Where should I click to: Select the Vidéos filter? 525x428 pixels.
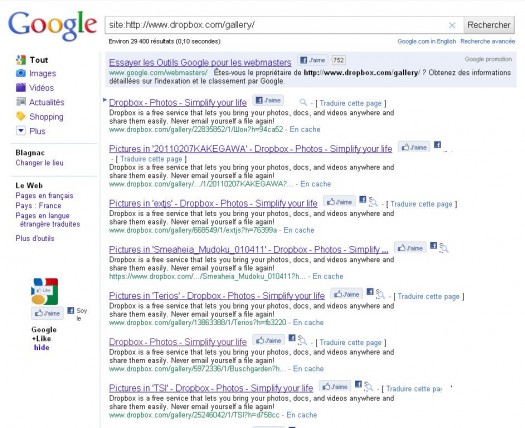[x=42, y=88]
